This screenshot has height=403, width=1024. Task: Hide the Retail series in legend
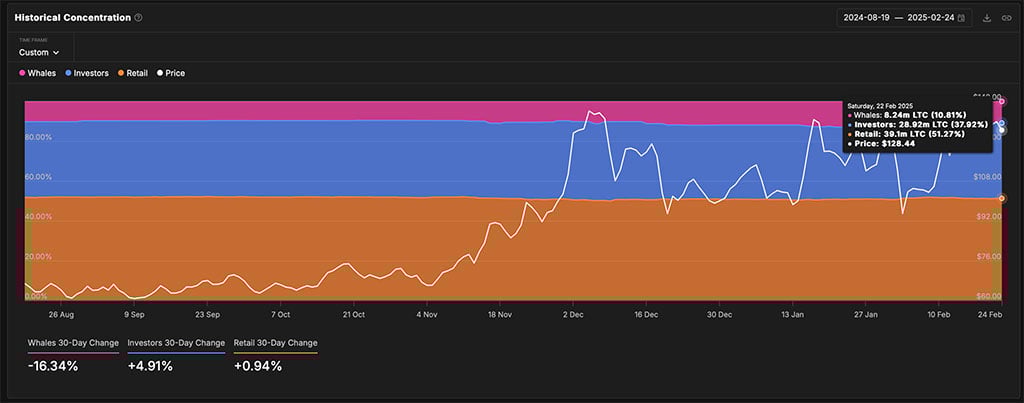click(136, 73)
